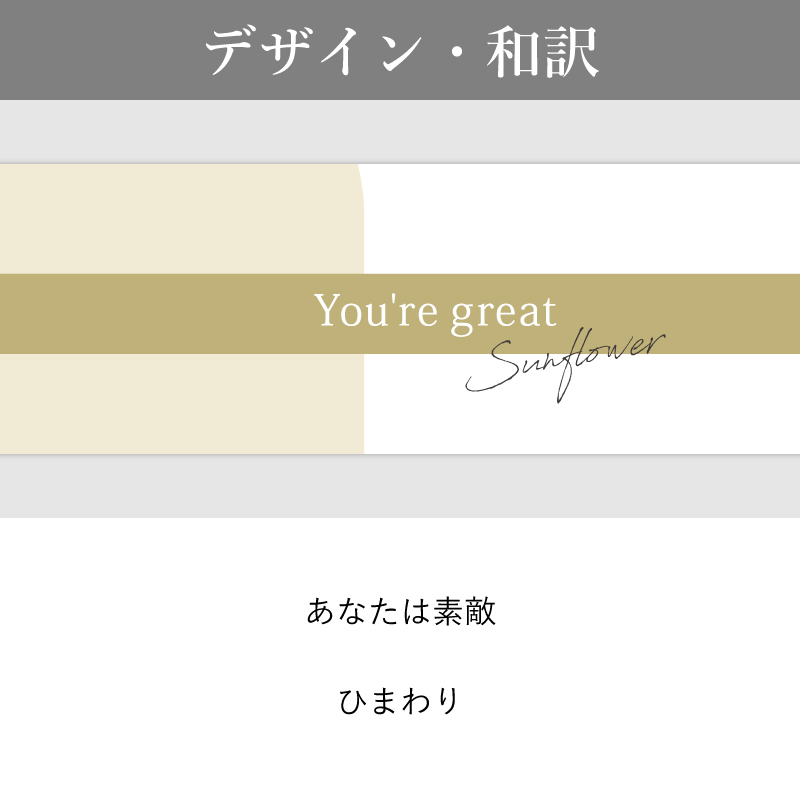Click the あなたは素敵 translation text
Viewport: 800px width, 800px height.
(401, 611)
